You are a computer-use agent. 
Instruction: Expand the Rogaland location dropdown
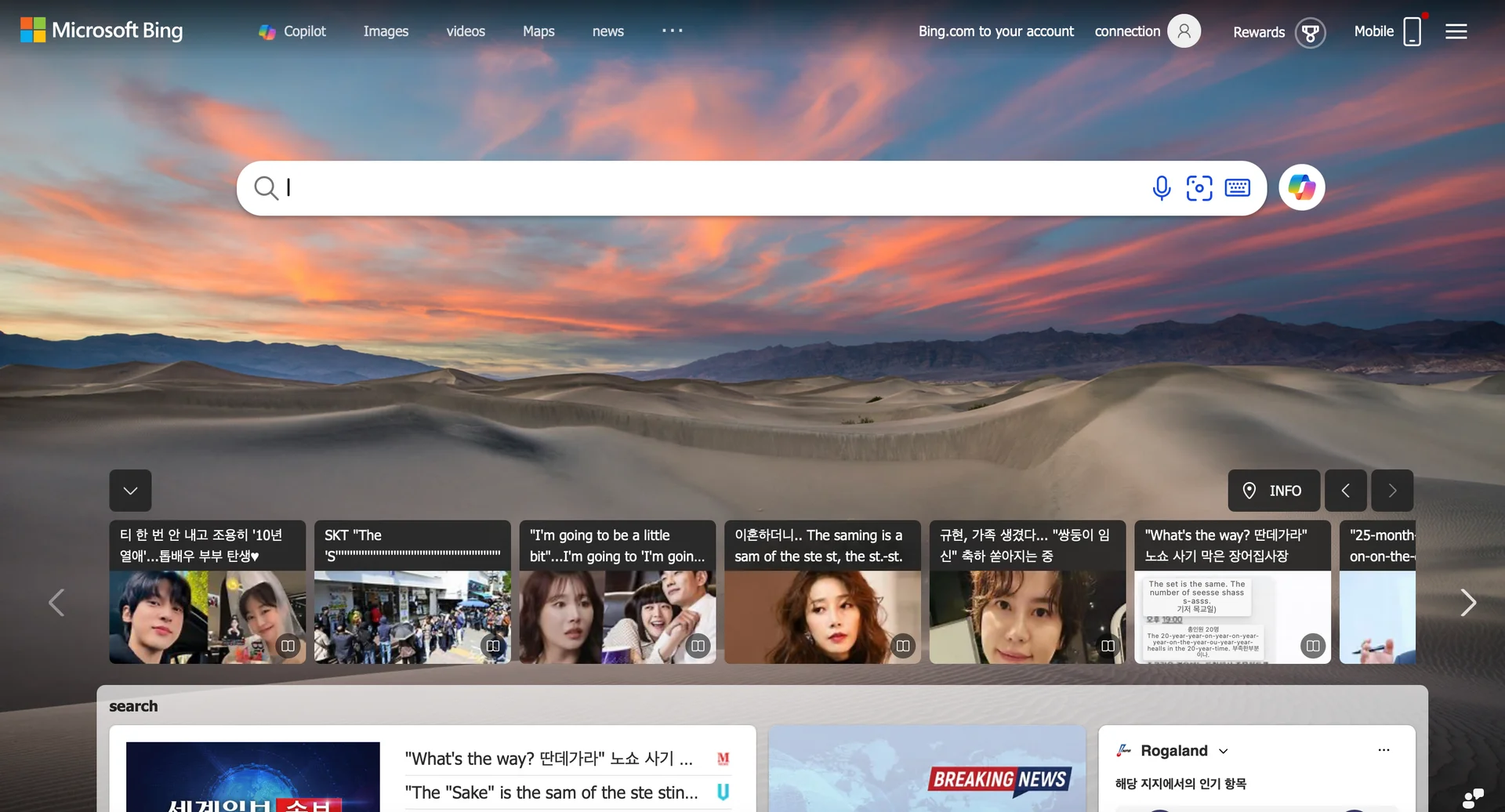[x=1223, y=750]
